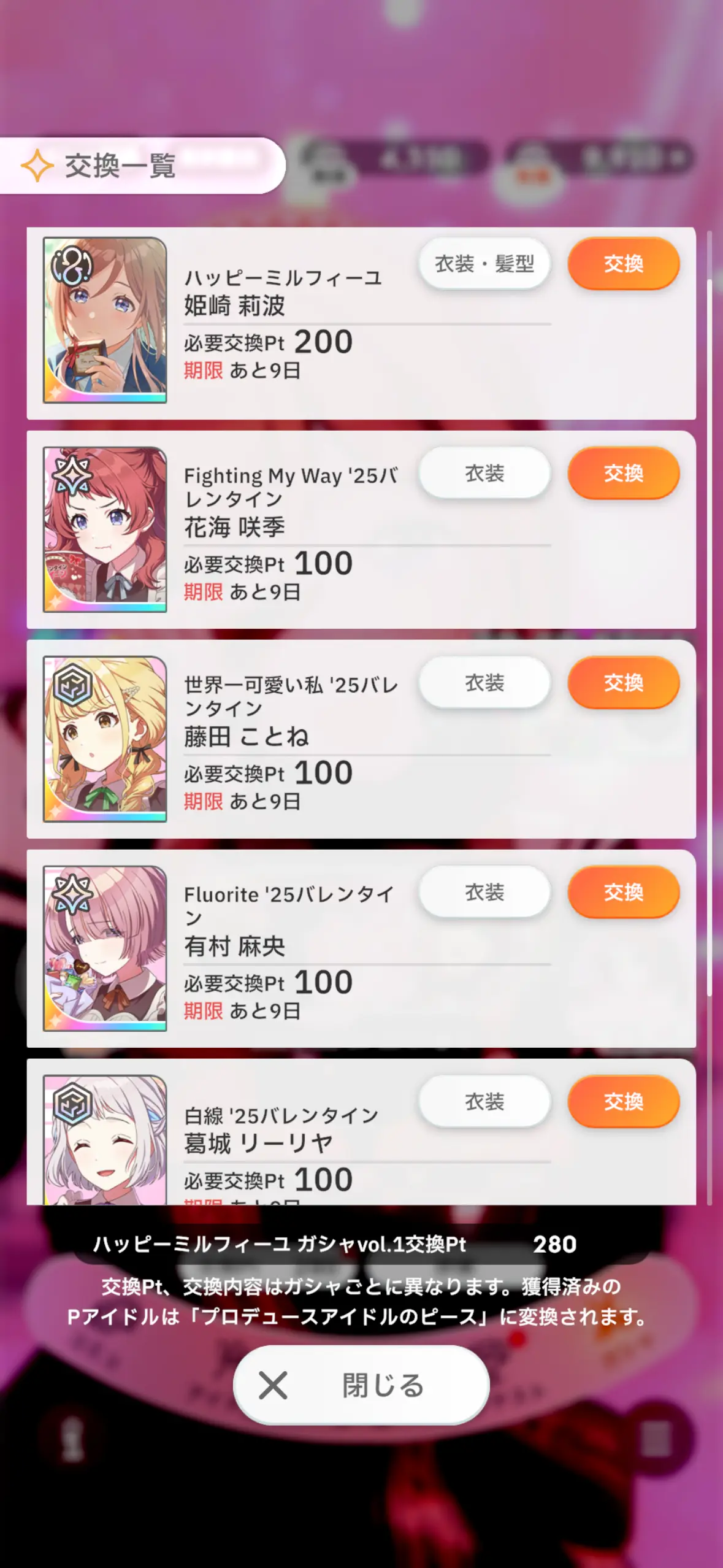Open 姫崎 莉波 card thumbnail
Screen dimensions: 723x1568
pyautogui.click(x=105, y=320)
